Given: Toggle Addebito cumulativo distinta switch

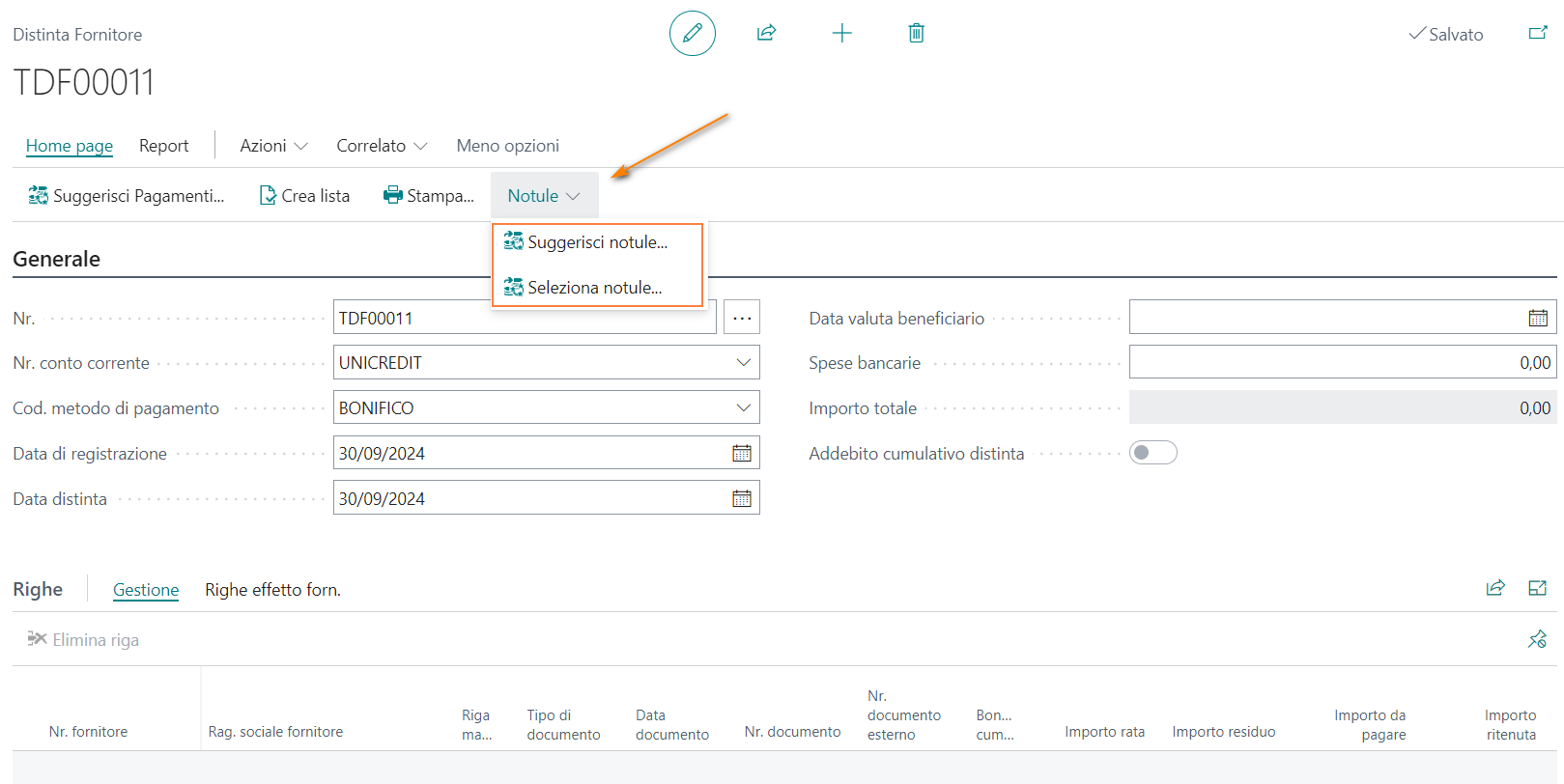Looking at the screenshot, I should 1152,453.
